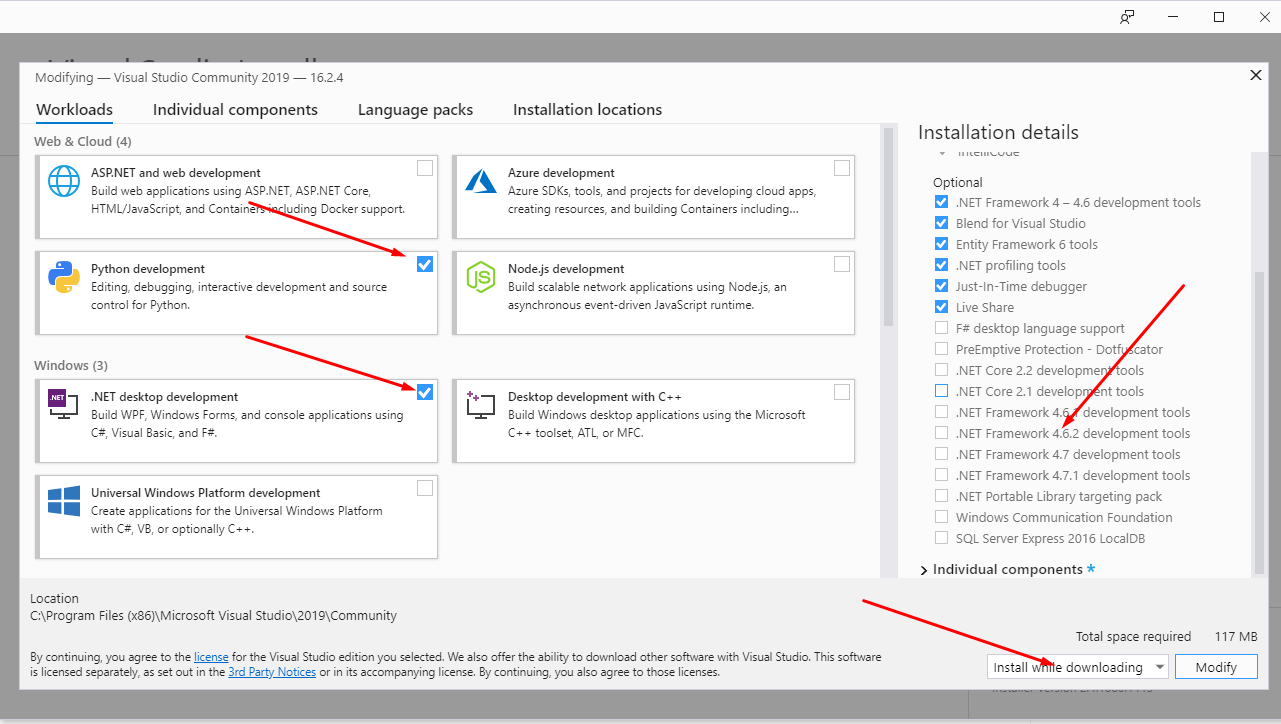Open the 3rd Party Notices link
Viewport: 1281px width, 724px height.
[x=272, y=672]
